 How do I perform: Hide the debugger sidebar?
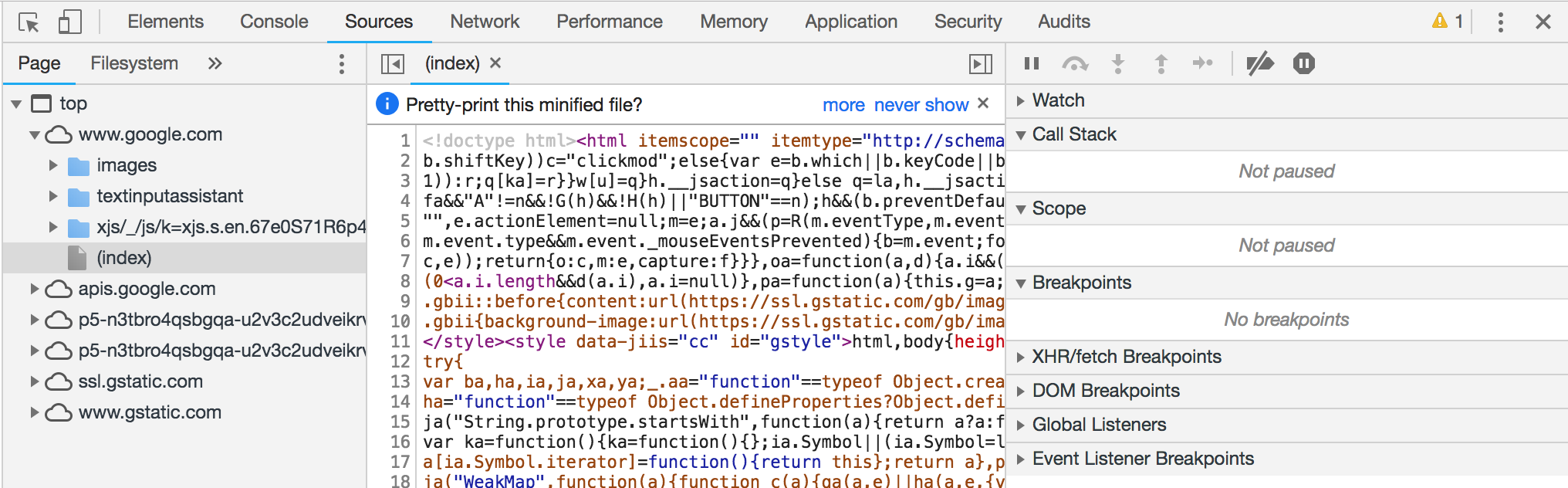(x=981, y=63)
